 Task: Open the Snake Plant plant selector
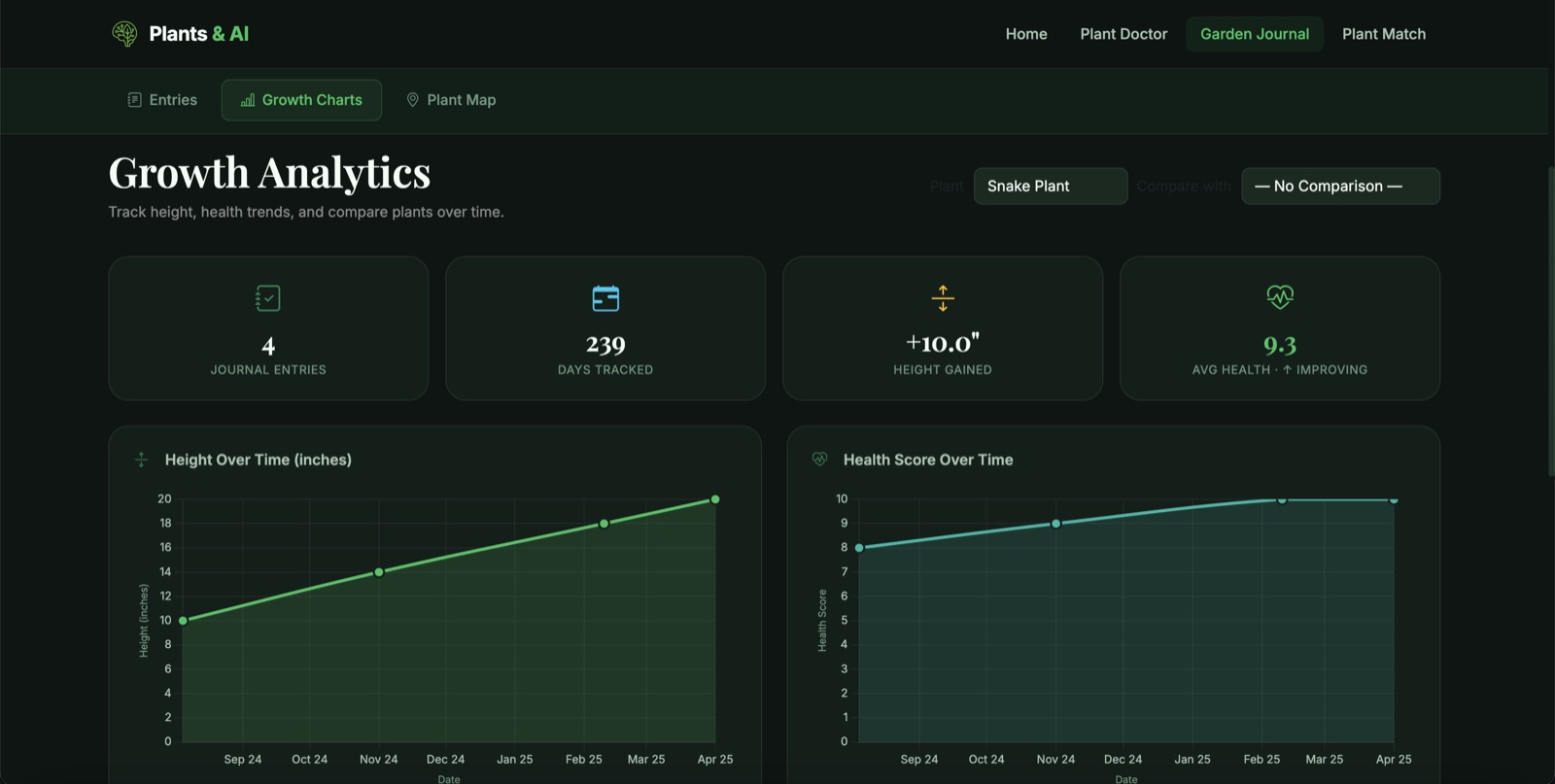[1051, 186]
